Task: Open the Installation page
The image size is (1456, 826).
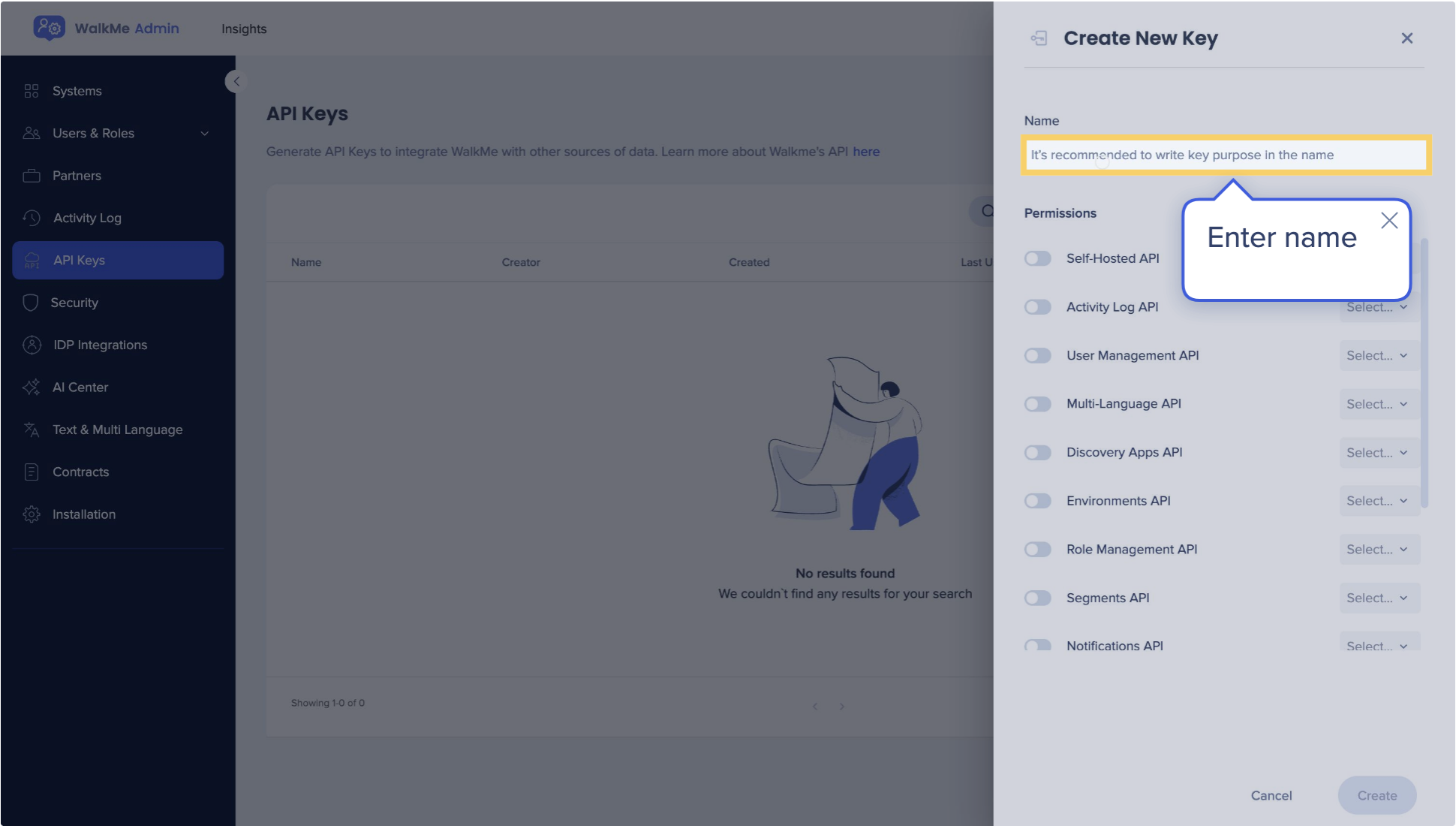Action: (x=118, y=514)
